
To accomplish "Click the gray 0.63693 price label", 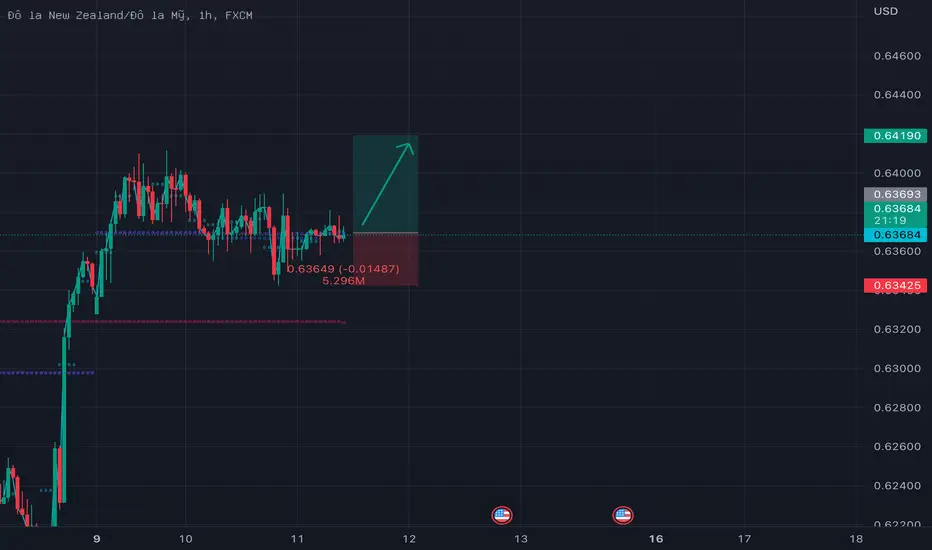I will pyautogui.click(x=895, y=194).
